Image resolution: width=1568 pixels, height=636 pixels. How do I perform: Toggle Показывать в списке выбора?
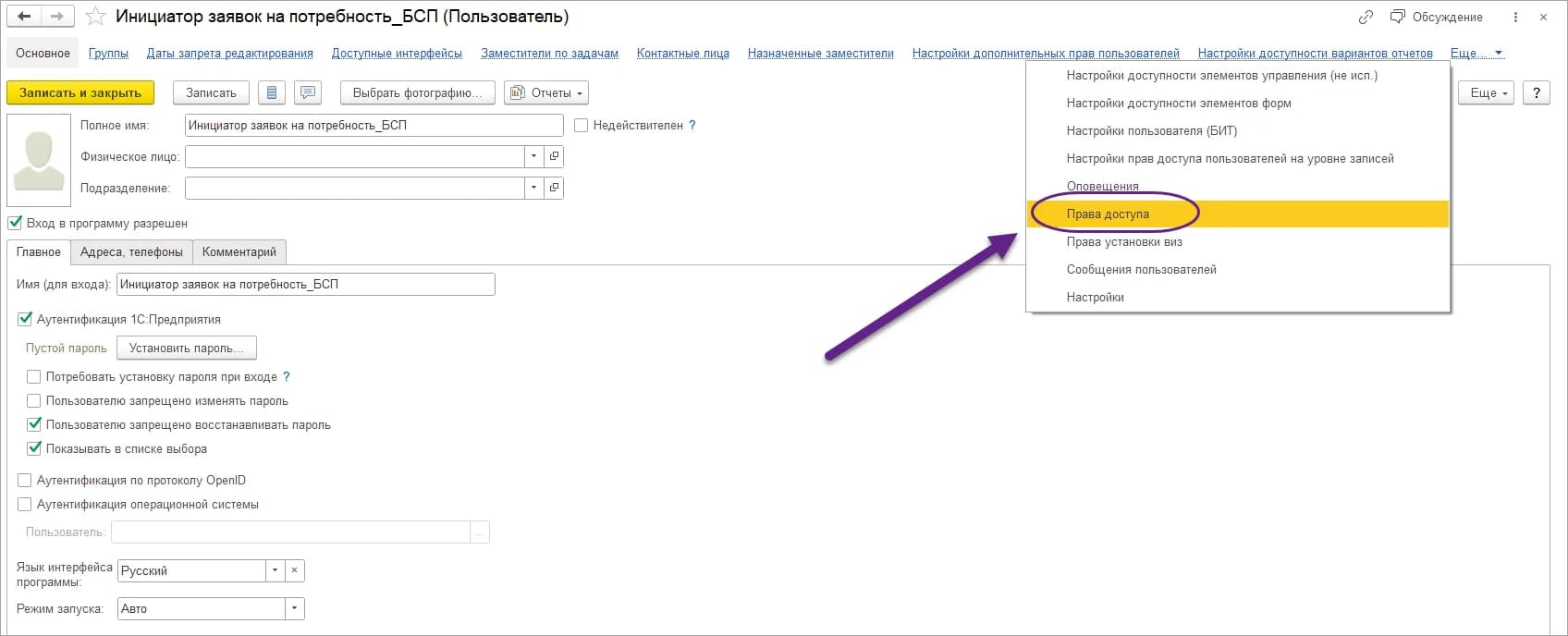(34, 448)
